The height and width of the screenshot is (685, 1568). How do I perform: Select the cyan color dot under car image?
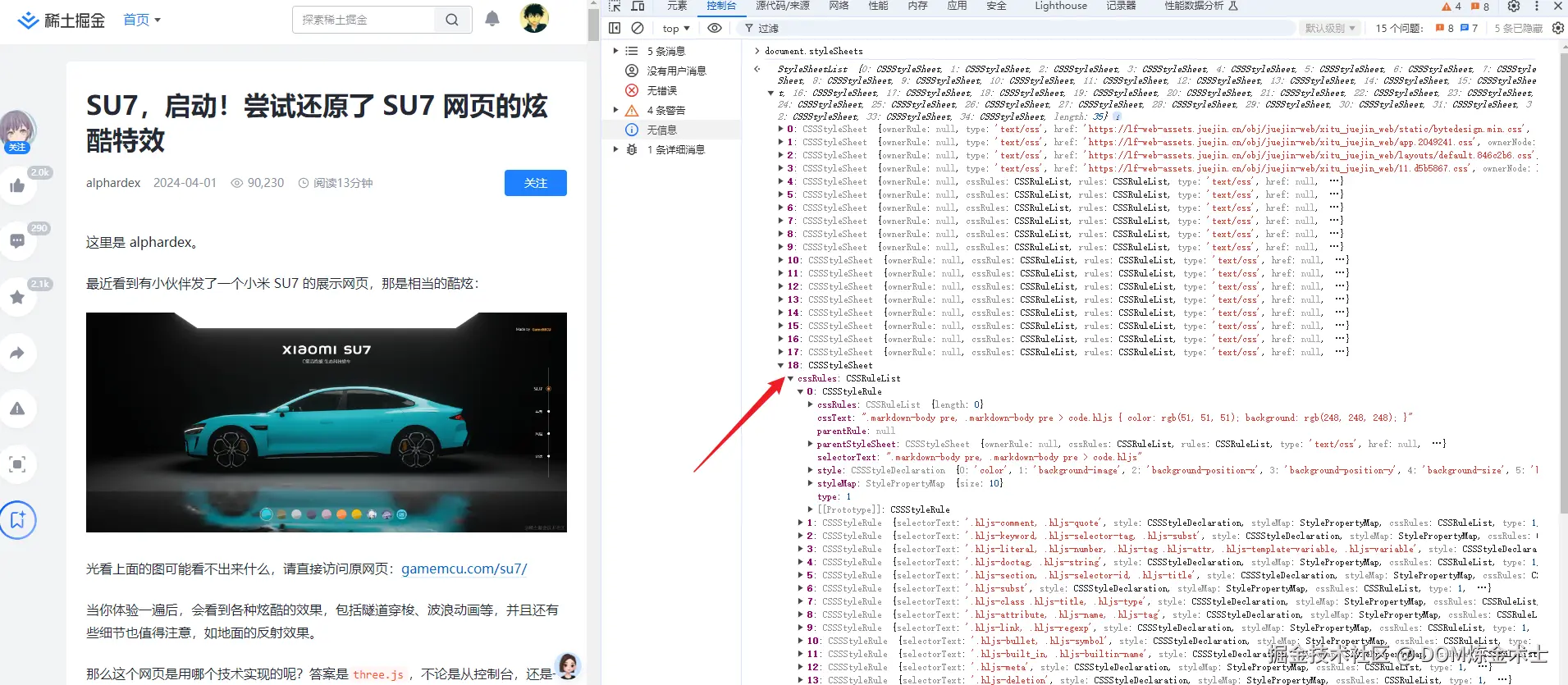266,514
